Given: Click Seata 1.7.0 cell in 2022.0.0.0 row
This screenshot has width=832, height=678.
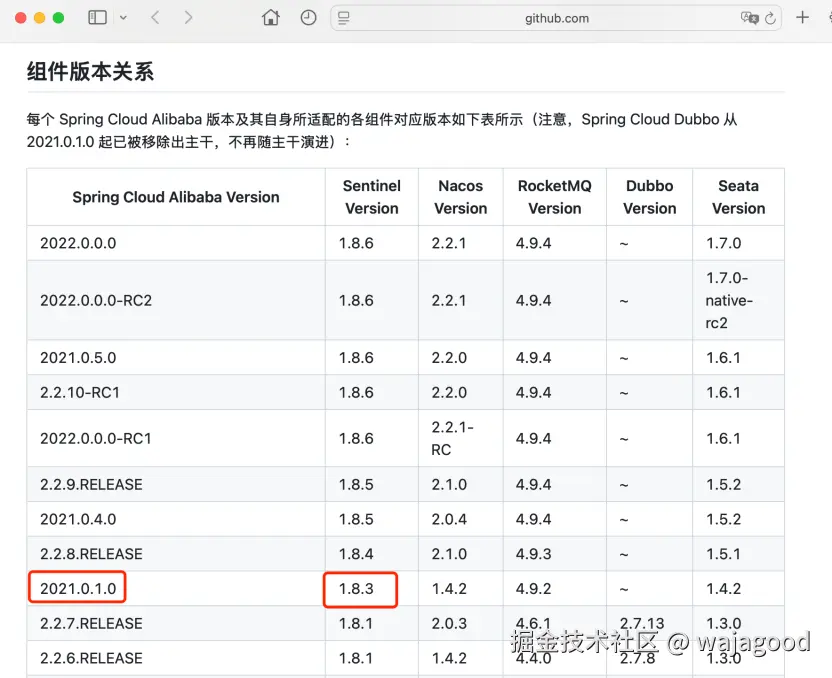Looking at the screenshot, I should pos(738,243).
